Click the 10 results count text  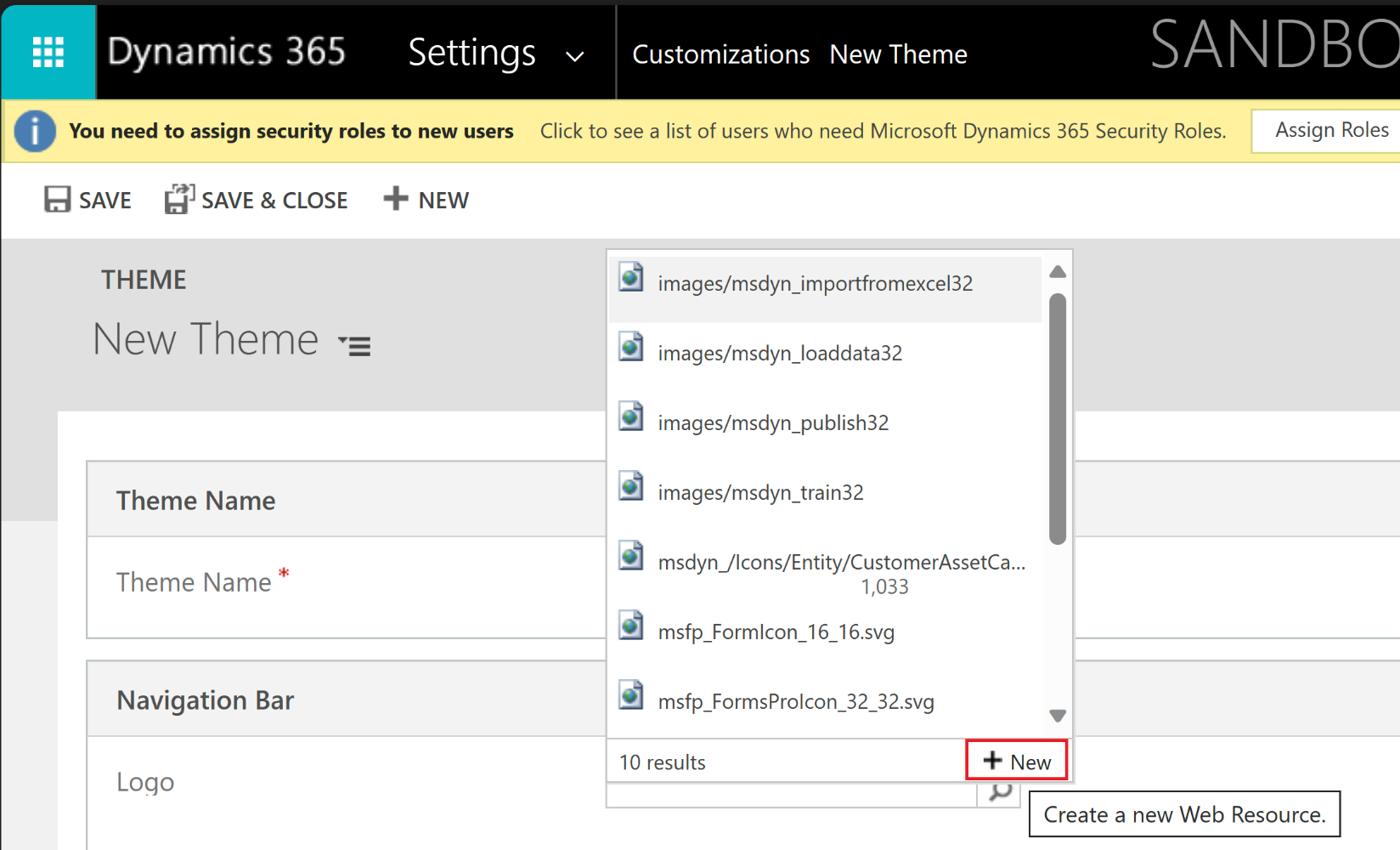pyautogui.click(x=663, y=762)
